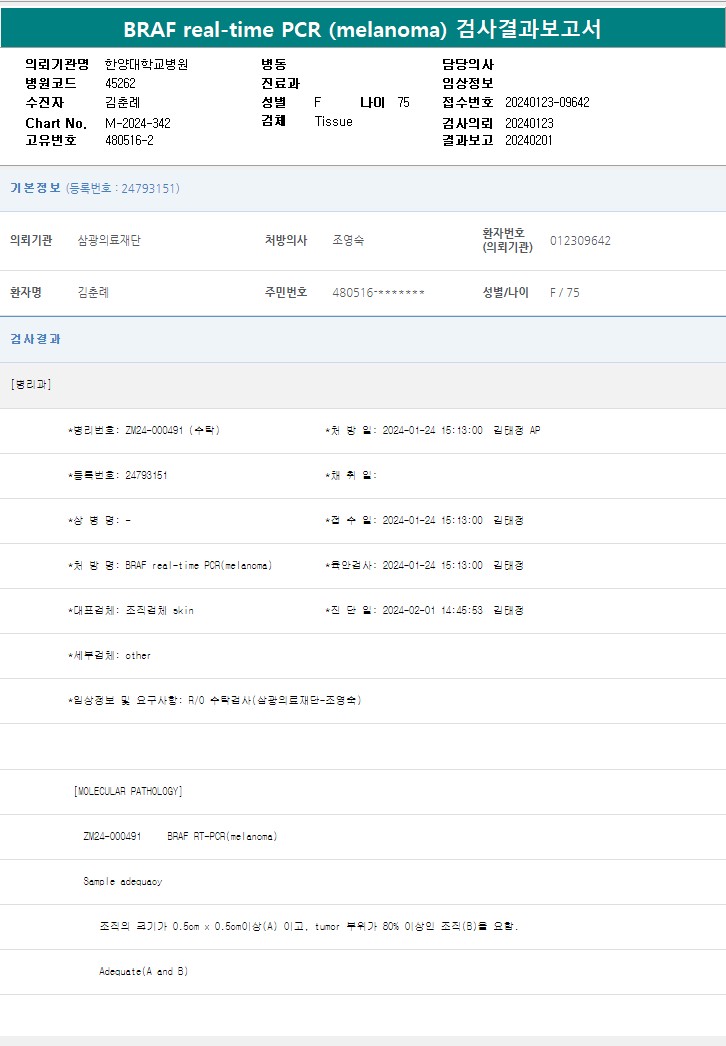Image resolution: width=726 pixels, height=1046 pixels.
Task: Select hospital name 한양대학교병원
Action: (x=146, y=64)
